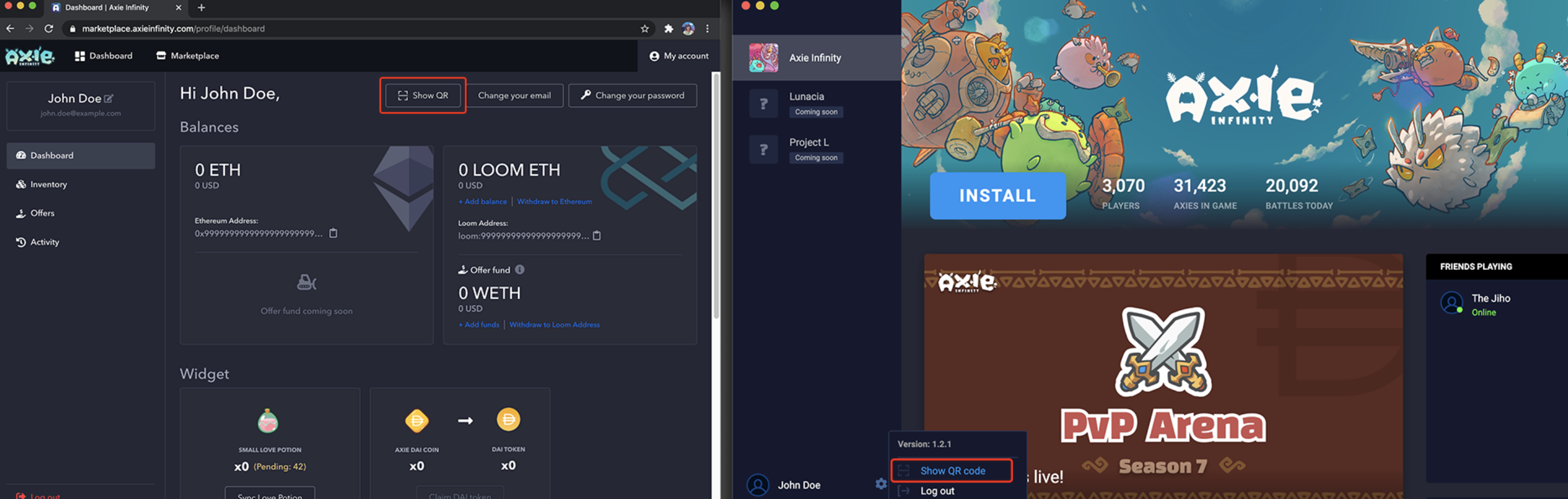Viewport: 1568px width, 499px height.
Task: Click the PvP Arena Season 7 banner
Action: (x=1163, y=376)
